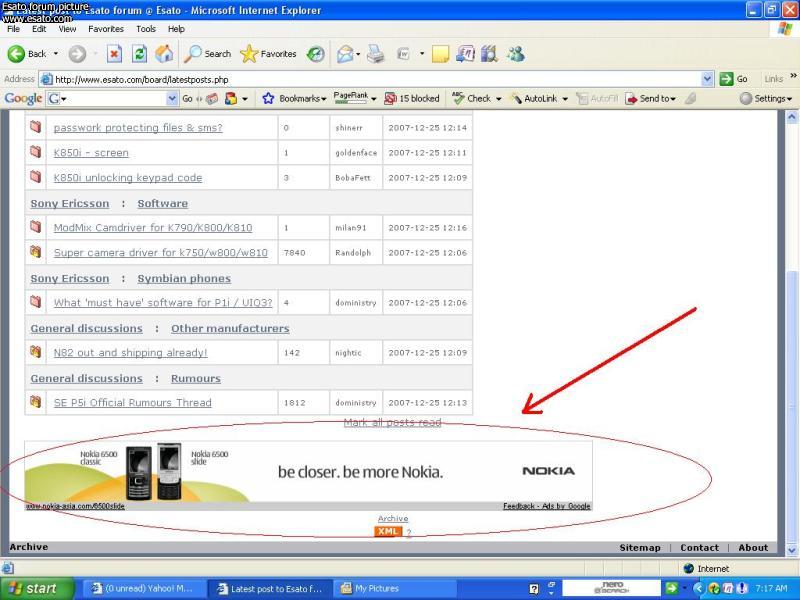Viewport: 800px width, 600px height.
Task: Click the Google toolbar search field
Action: [x=112, y=98]
